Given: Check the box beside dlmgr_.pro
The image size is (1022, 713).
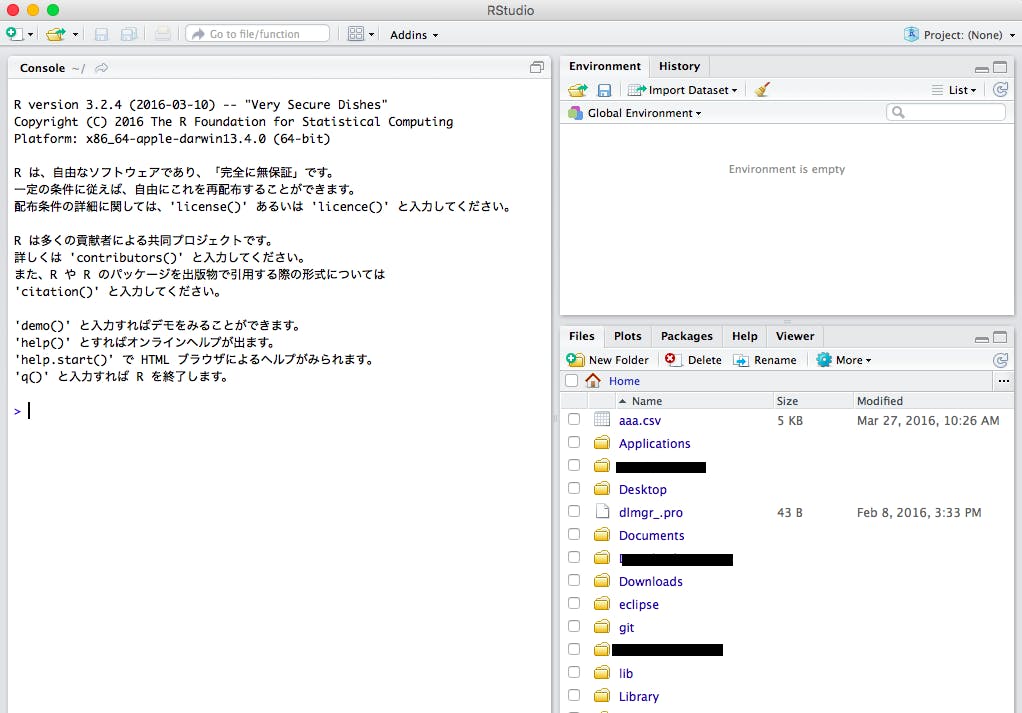Looking at the screenshot, I should pyautogui.click(x=573, y=512).
